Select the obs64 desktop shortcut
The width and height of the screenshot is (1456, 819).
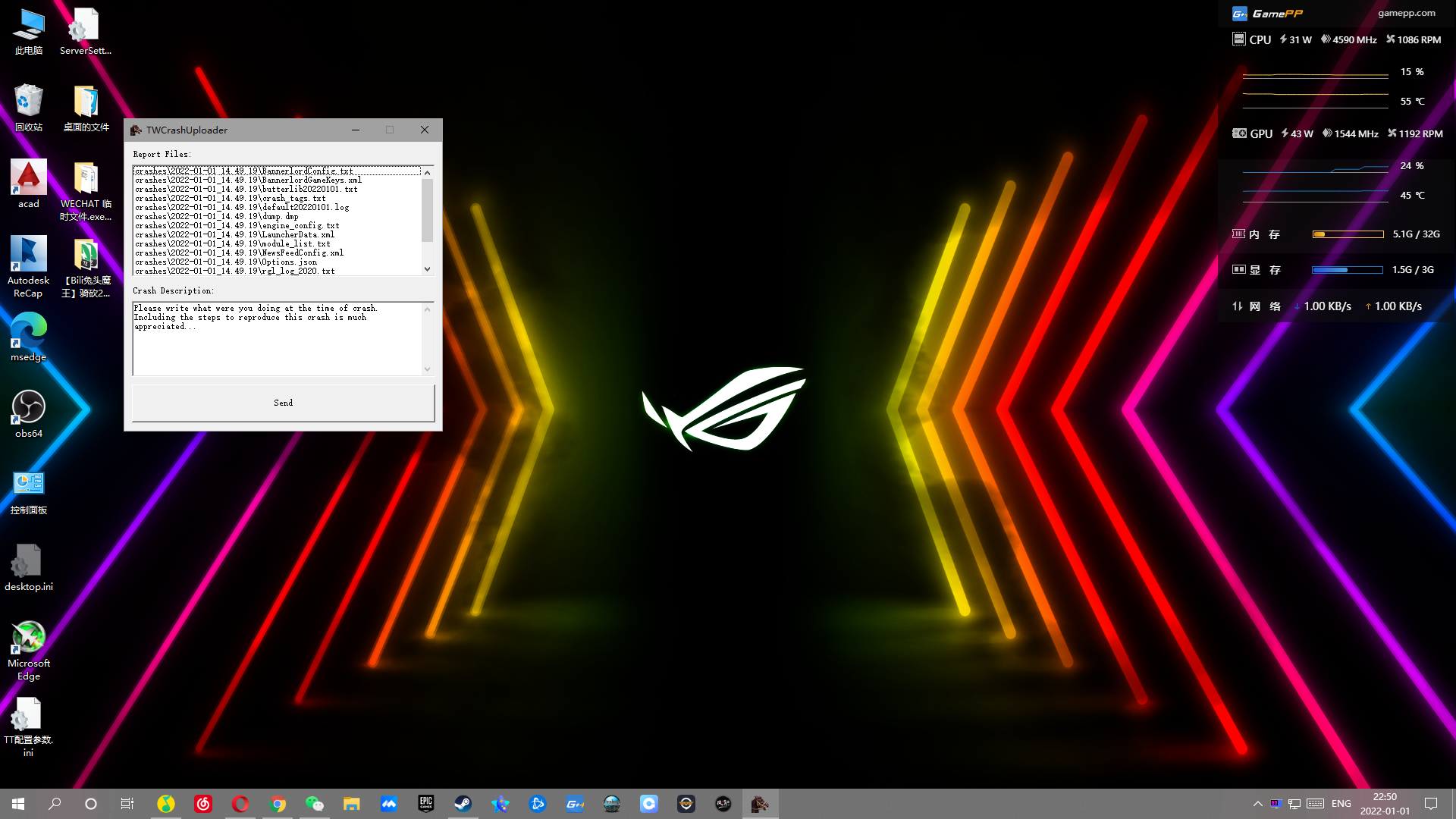tap(29, 414)
